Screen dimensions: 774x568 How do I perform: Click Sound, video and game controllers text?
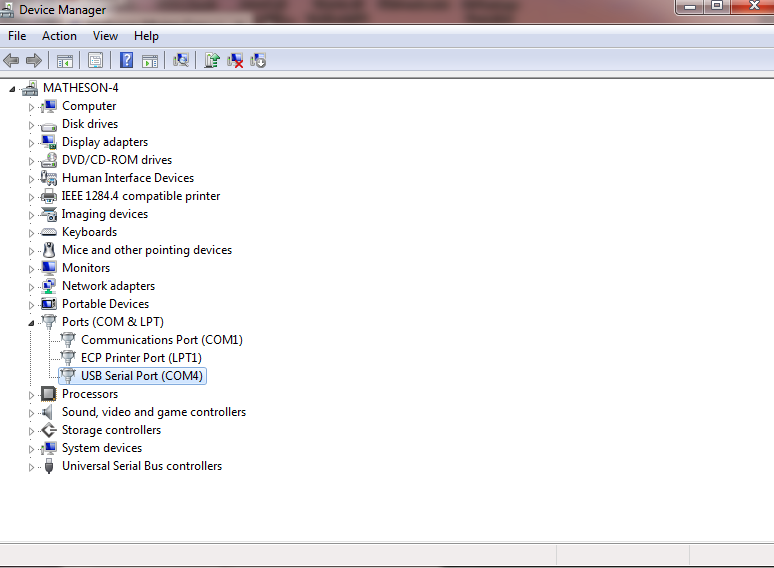154,412
